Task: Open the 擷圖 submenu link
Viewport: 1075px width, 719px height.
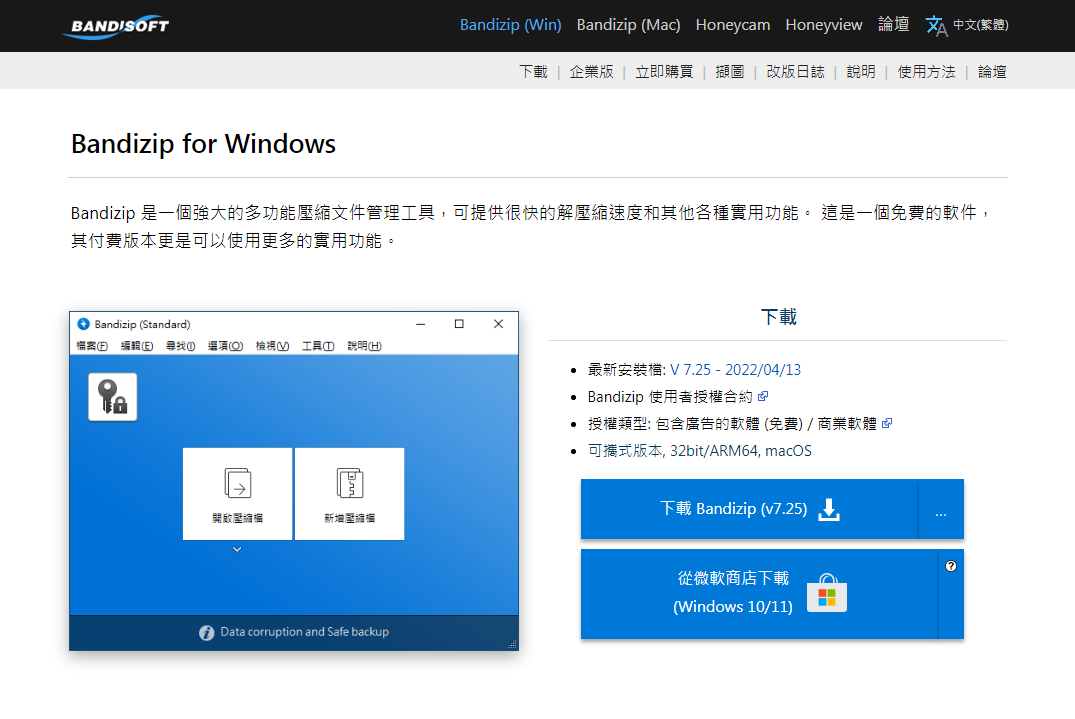Action: (x=730, y=72)
